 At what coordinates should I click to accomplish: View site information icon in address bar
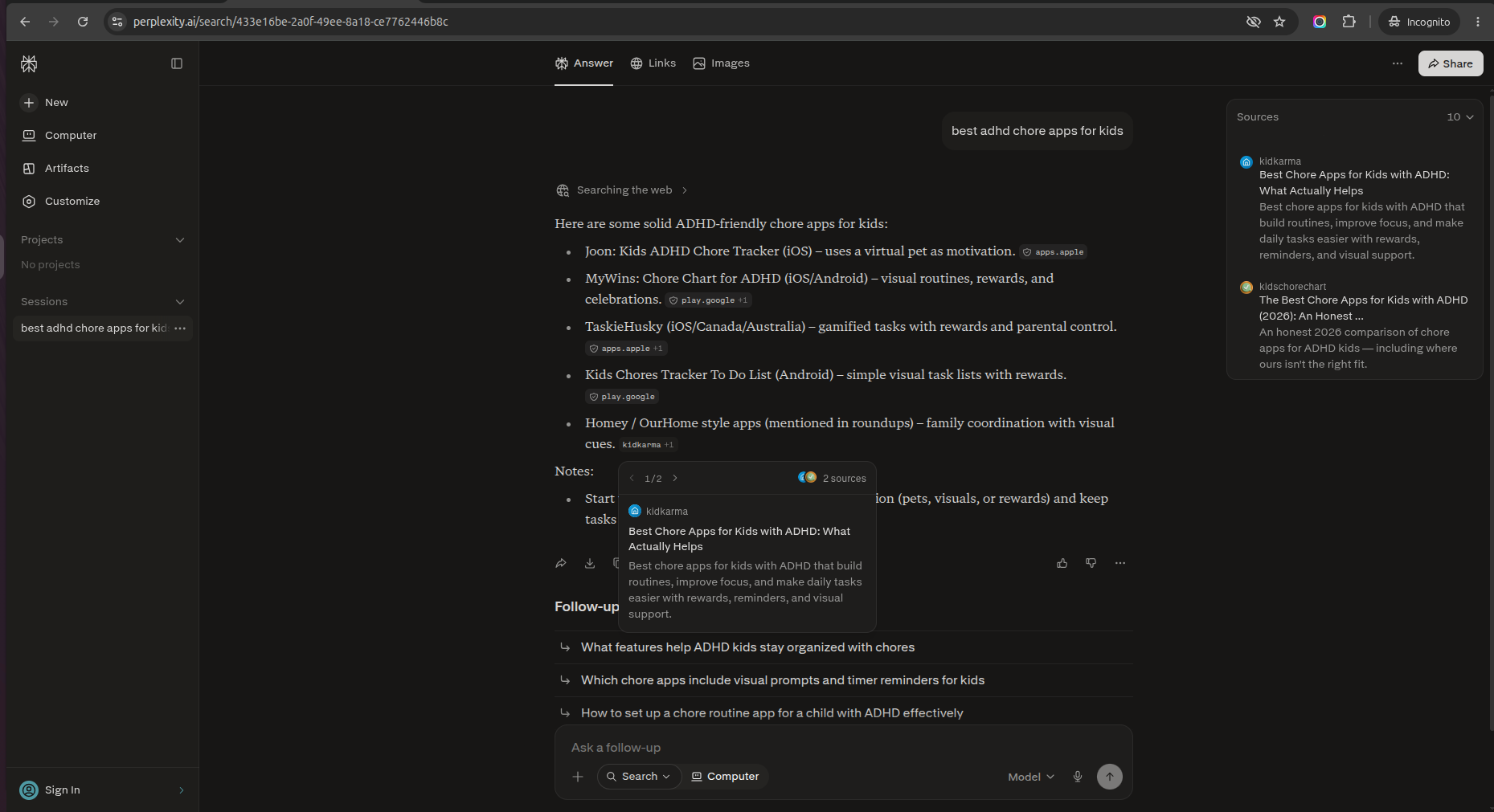click(117, 22)
